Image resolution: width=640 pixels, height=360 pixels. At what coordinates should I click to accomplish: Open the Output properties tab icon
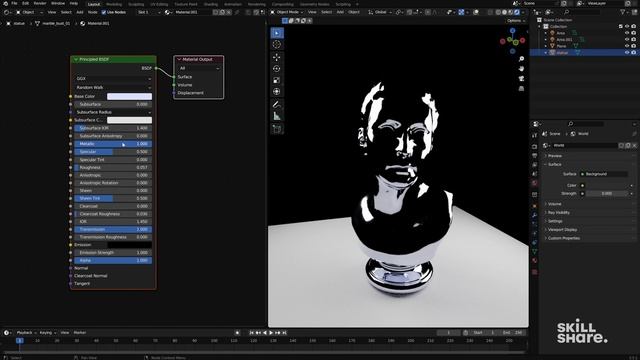pos(535,156)
